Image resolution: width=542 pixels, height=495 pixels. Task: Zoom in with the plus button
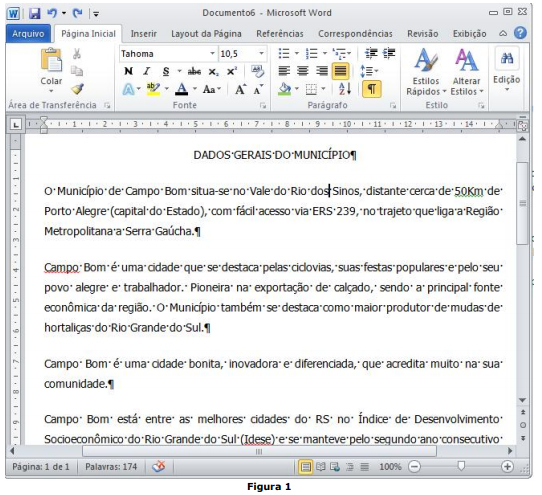507,467
